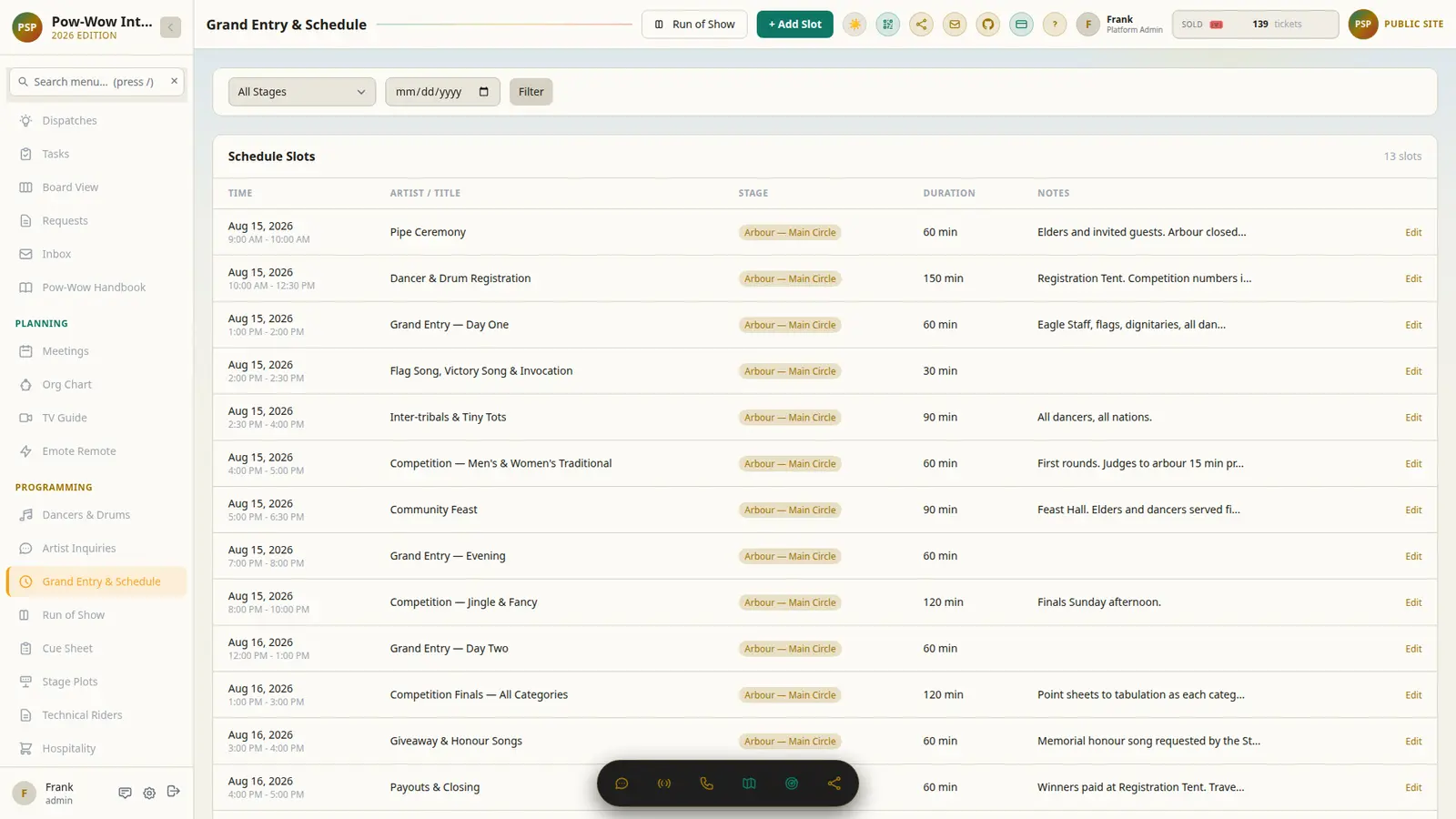
Task: Open Requests in sidebar
Action: 96,220
